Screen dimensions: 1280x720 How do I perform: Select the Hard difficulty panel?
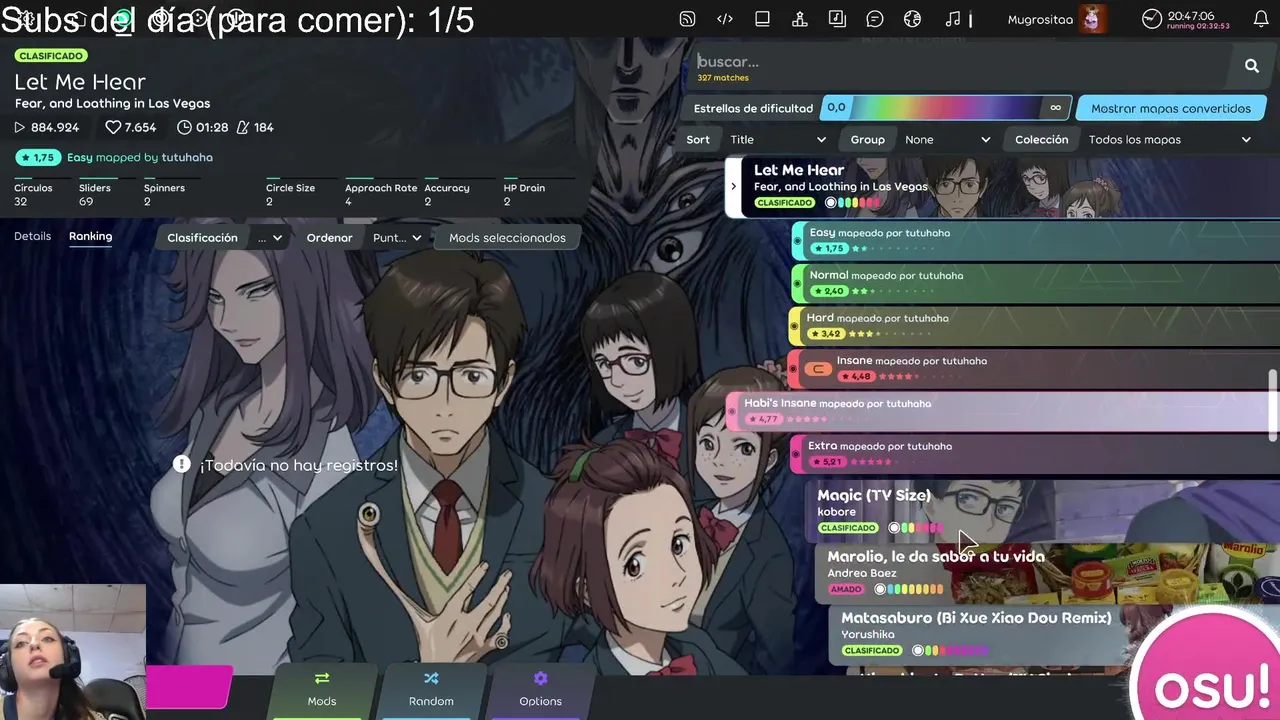click(1033, 326)
